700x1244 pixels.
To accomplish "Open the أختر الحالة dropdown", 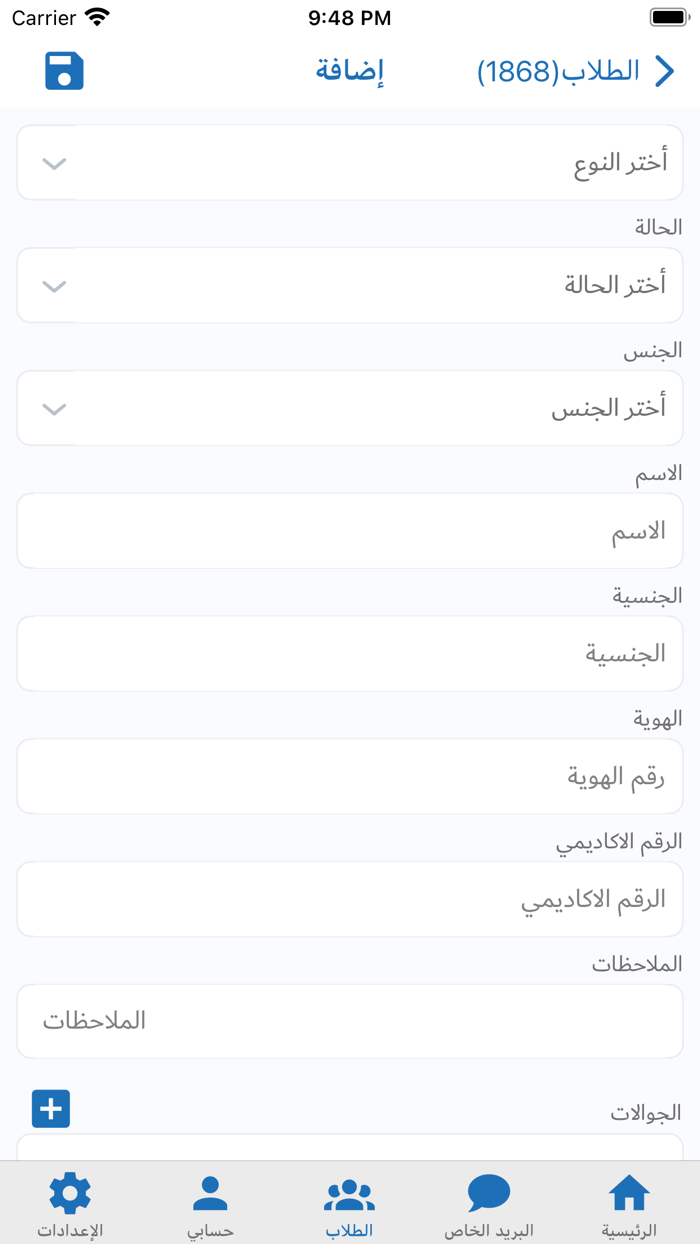I will (x=350, y=285).
